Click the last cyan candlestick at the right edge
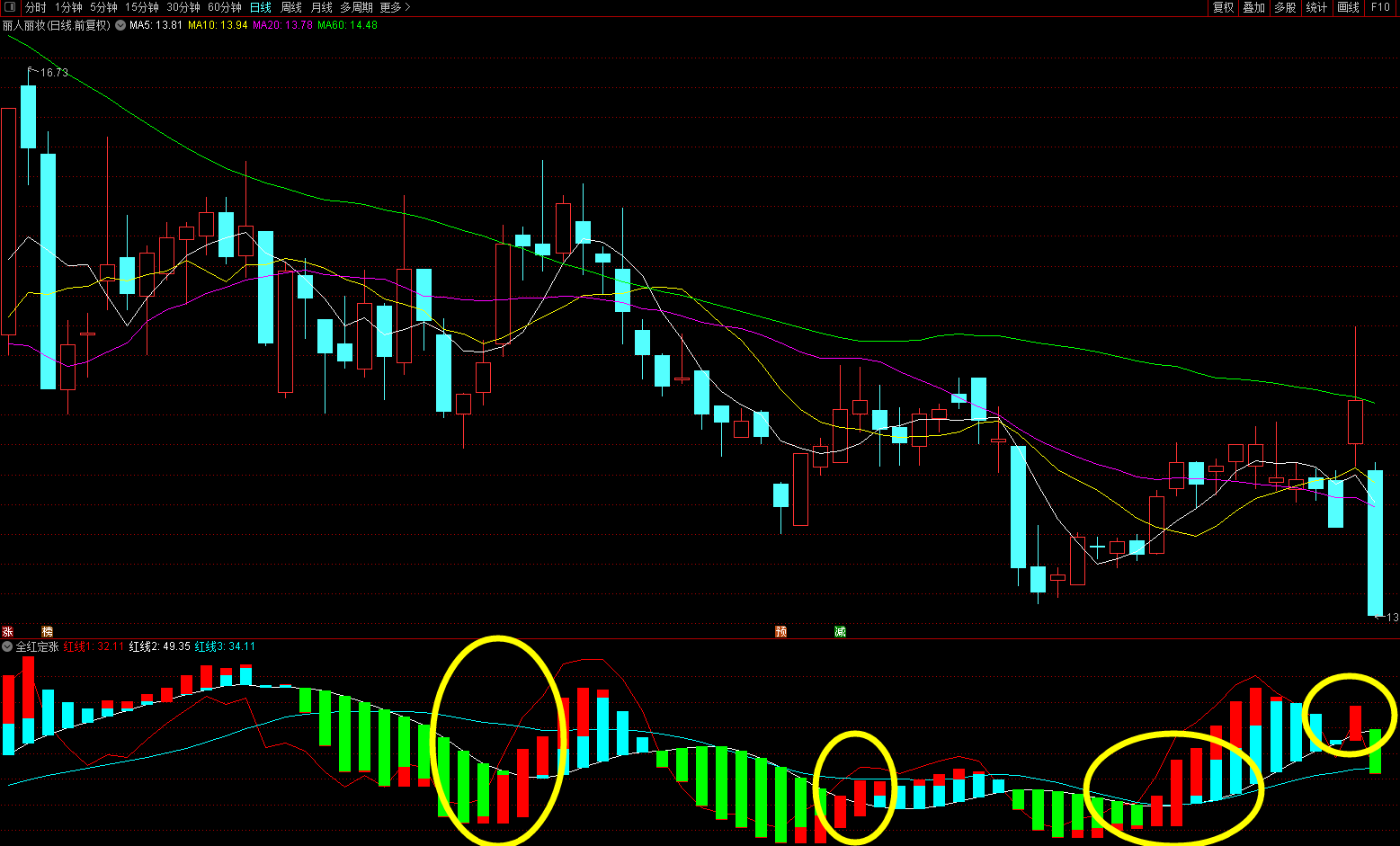1400x846 pixels. point(1376,542)
